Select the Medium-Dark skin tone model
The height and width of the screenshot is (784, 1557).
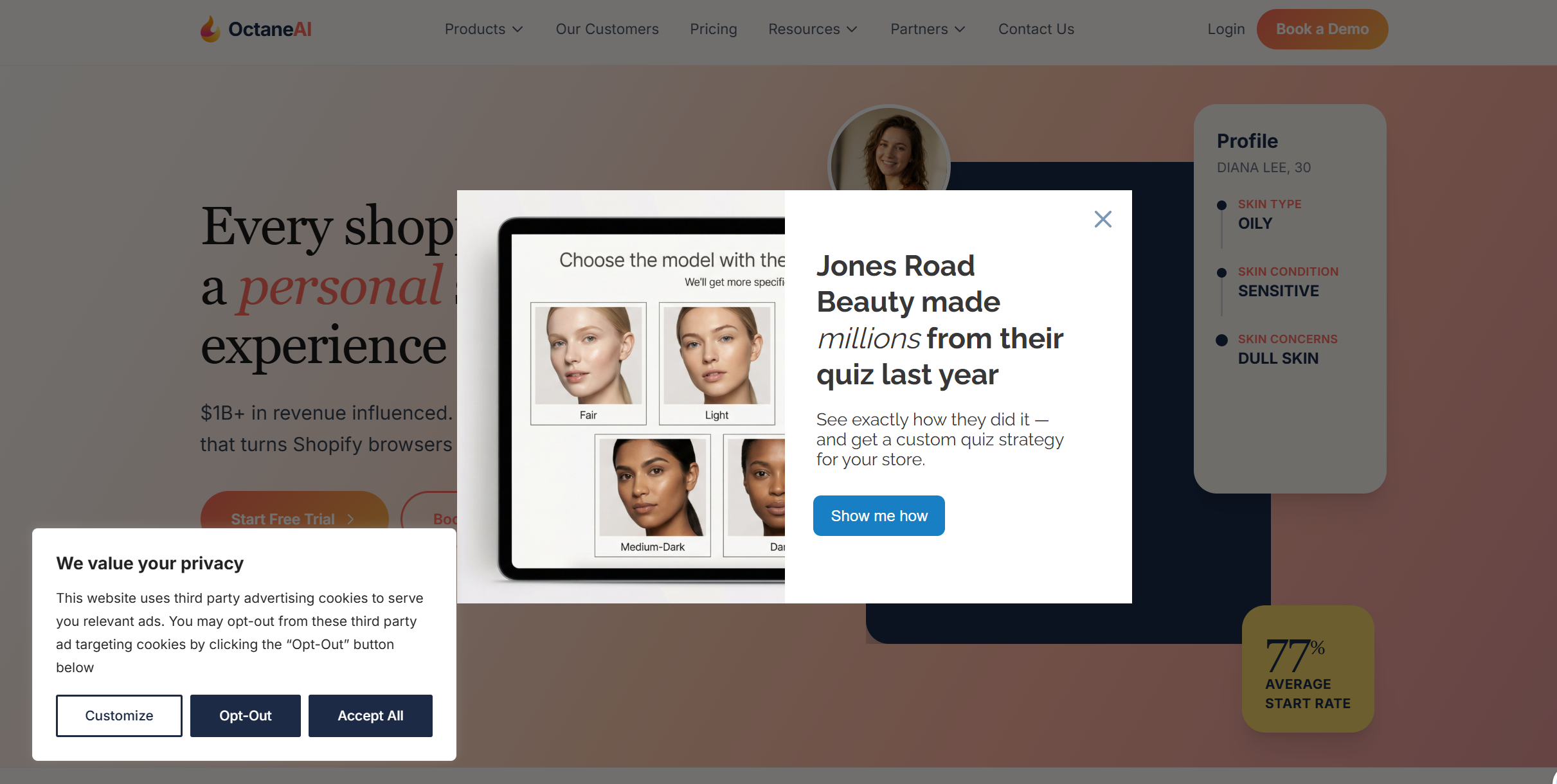coord(652,495)
